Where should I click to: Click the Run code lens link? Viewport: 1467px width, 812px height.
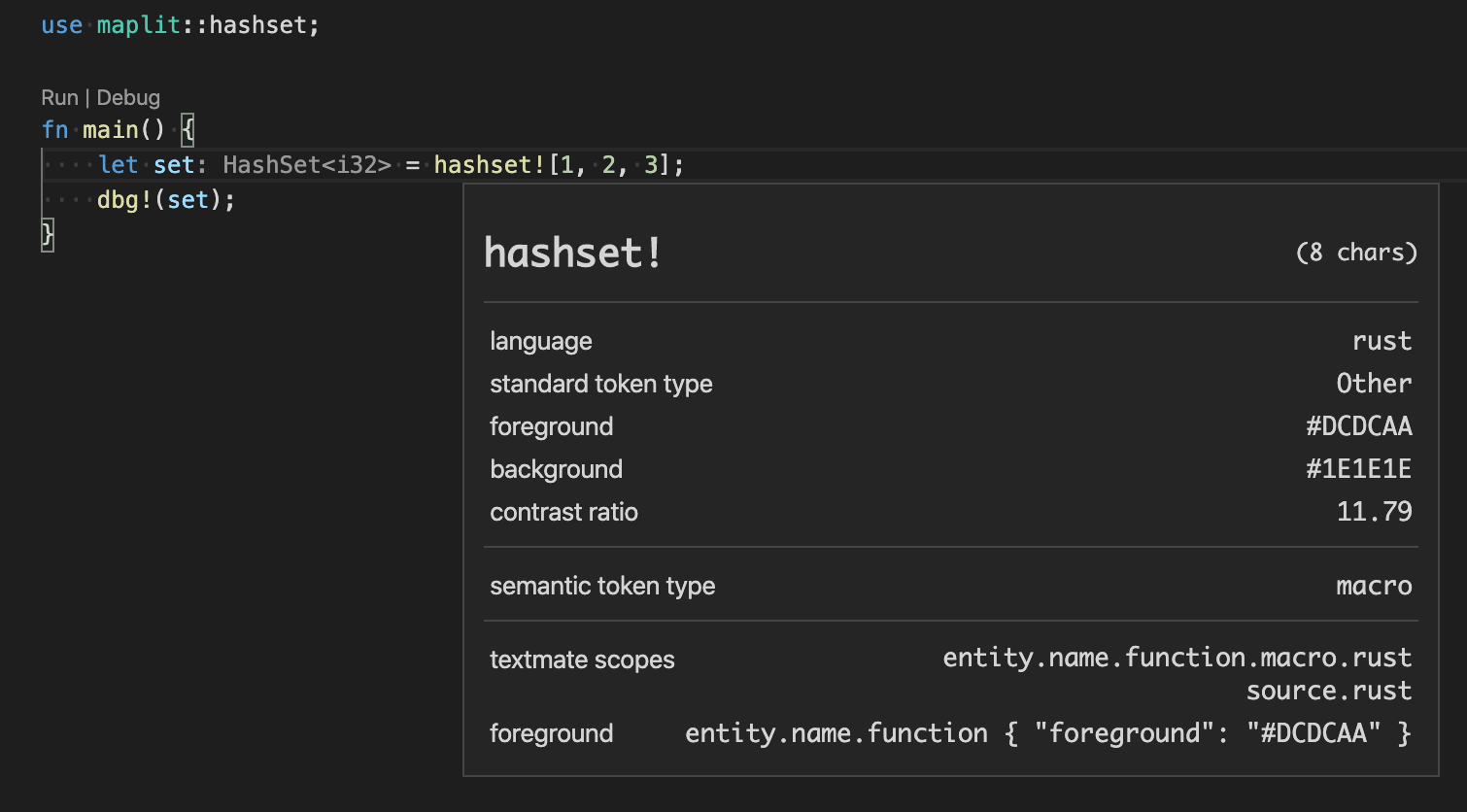tap(59, 97)
